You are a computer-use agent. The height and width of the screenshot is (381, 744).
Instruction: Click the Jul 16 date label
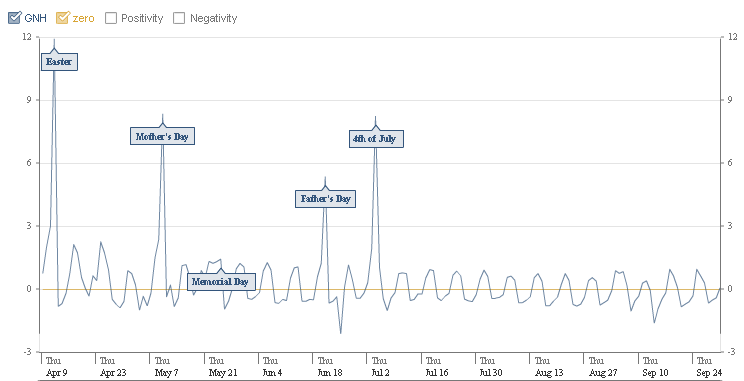click(437, 373)
